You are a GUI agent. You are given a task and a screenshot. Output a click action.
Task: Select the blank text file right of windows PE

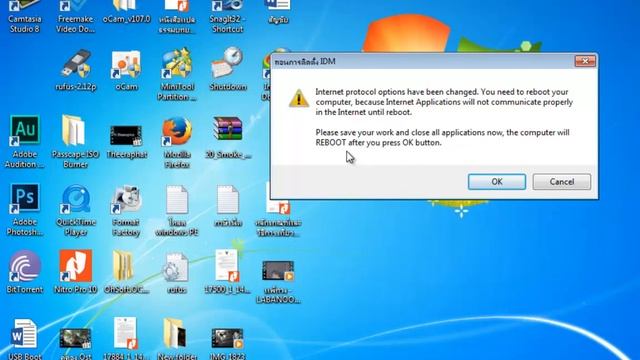pyautogui.click(x=227, y=205)
